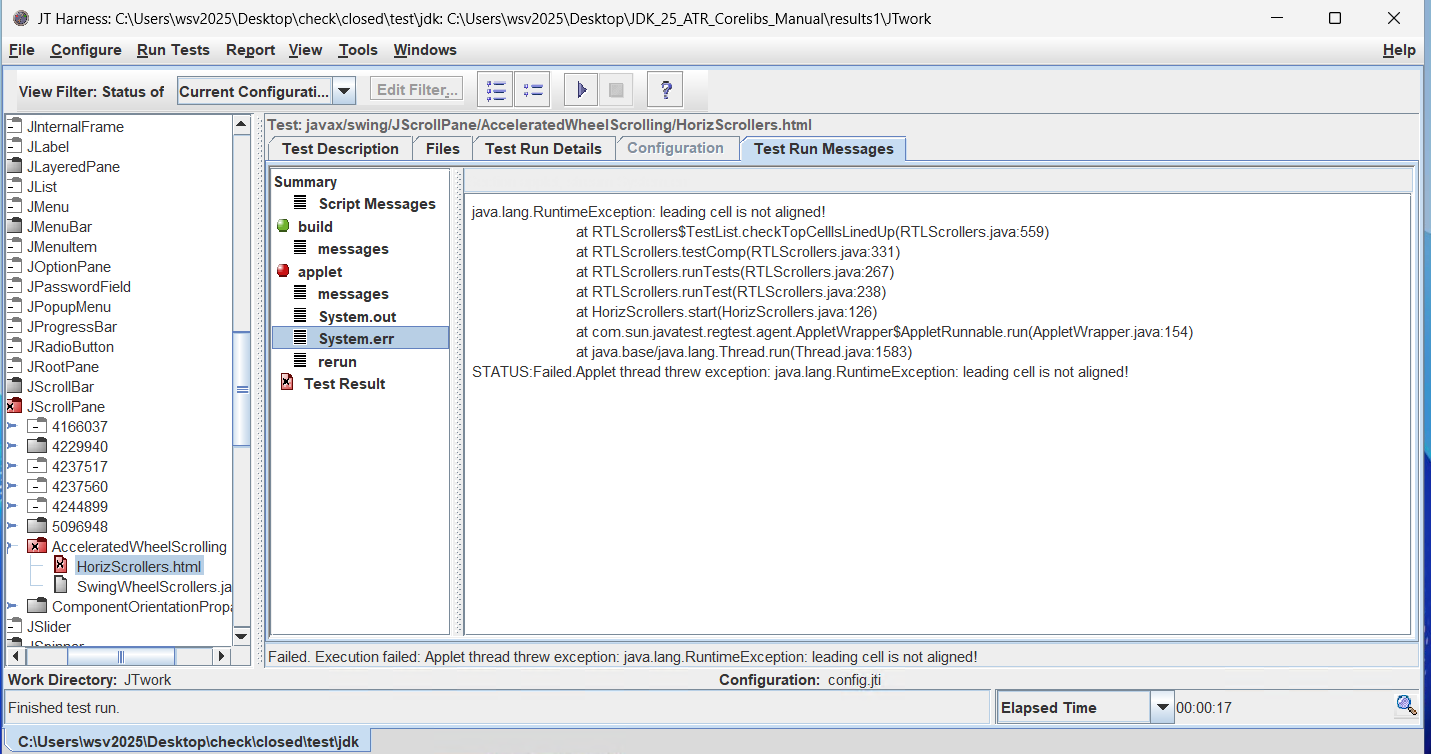Click the green passed build status icon
This screenshot has width=1431, height=754.
click(x=283, y=227)
